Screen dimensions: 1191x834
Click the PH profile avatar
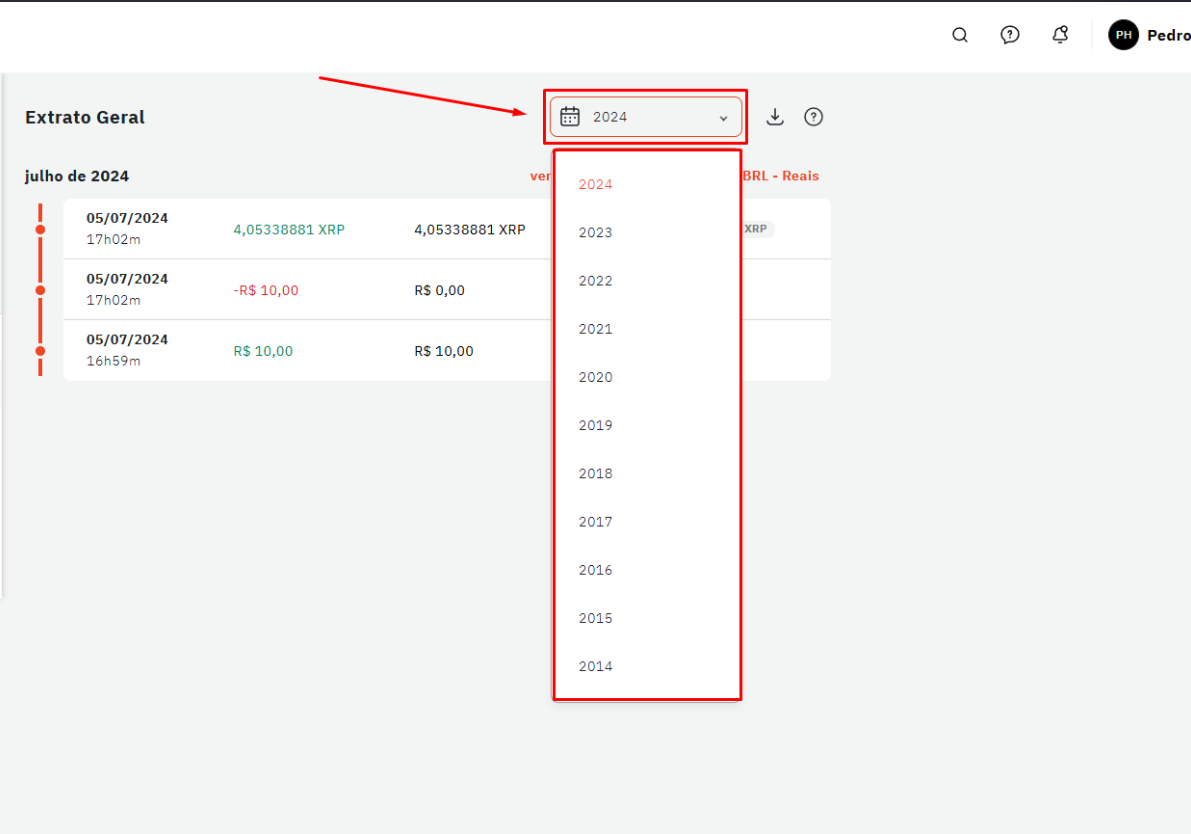coord(1123,35)
